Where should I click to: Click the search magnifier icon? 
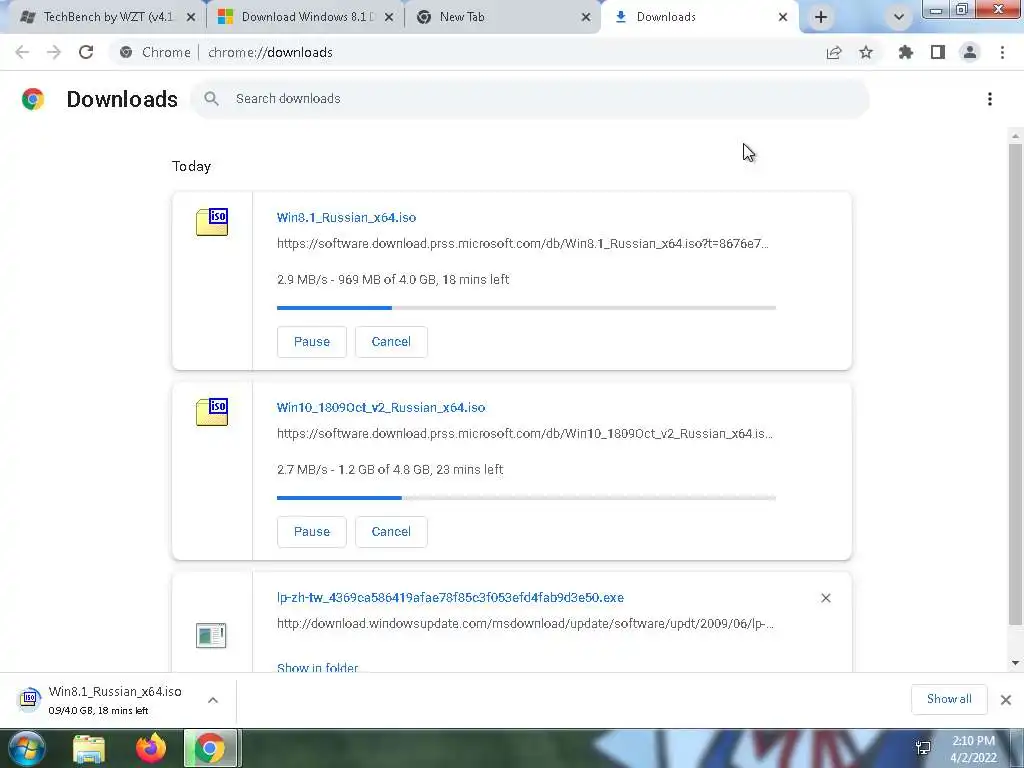coord(211,99)
